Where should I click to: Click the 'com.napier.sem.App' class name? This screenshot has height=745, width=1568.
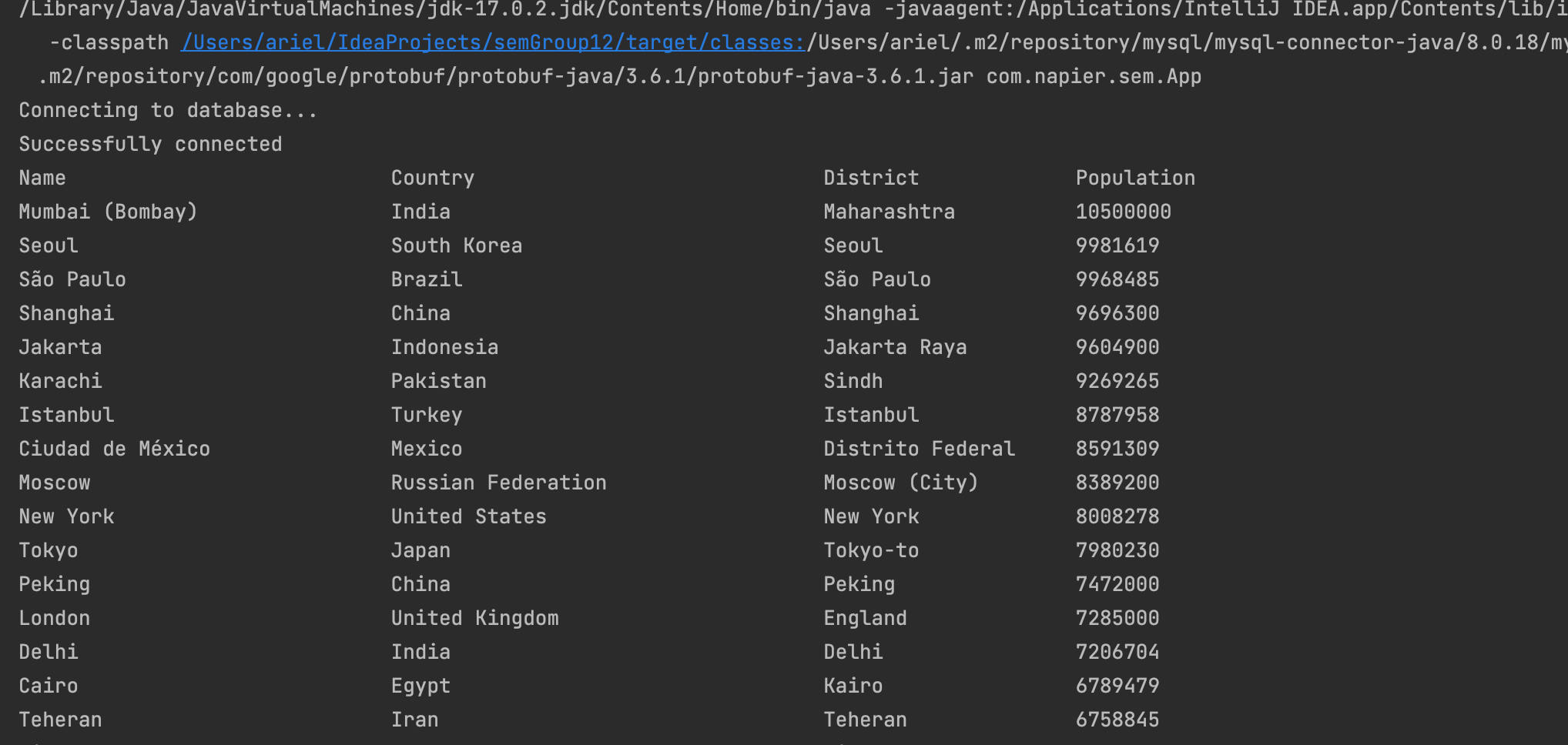click(1094, 76)
